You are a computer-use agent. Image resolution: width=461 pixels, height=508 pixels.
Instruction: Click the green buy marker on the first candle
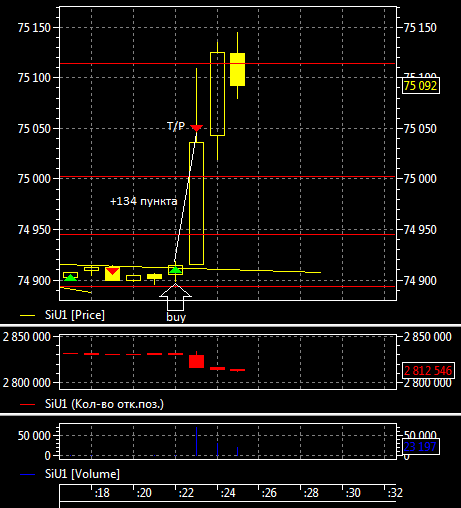70,277
